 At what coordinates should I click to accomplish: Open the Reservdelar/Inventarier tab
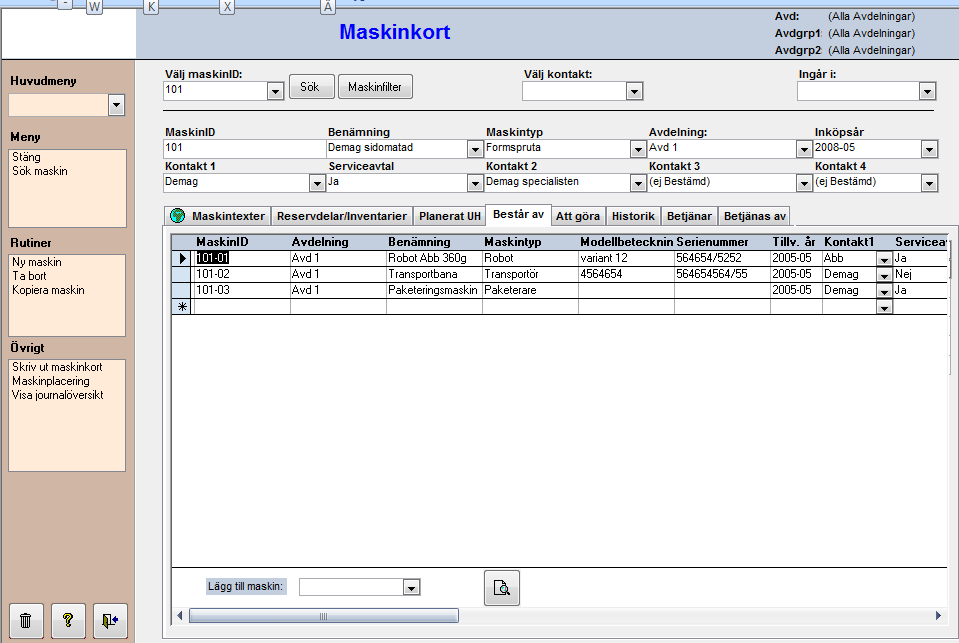coord(341,216)
